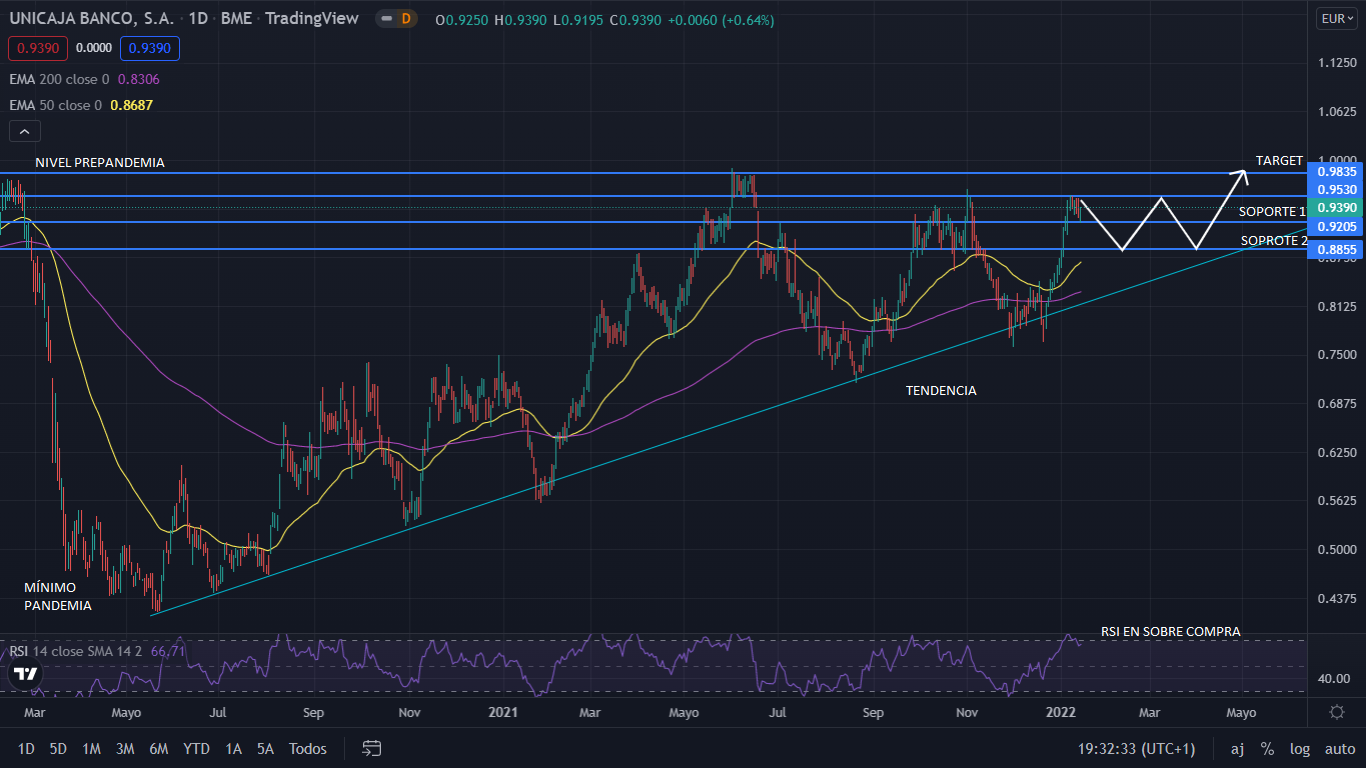This screenshot has height=768, width=1366.
Task: Toggle the percent scale option
Action: (x=1267, y=748)
